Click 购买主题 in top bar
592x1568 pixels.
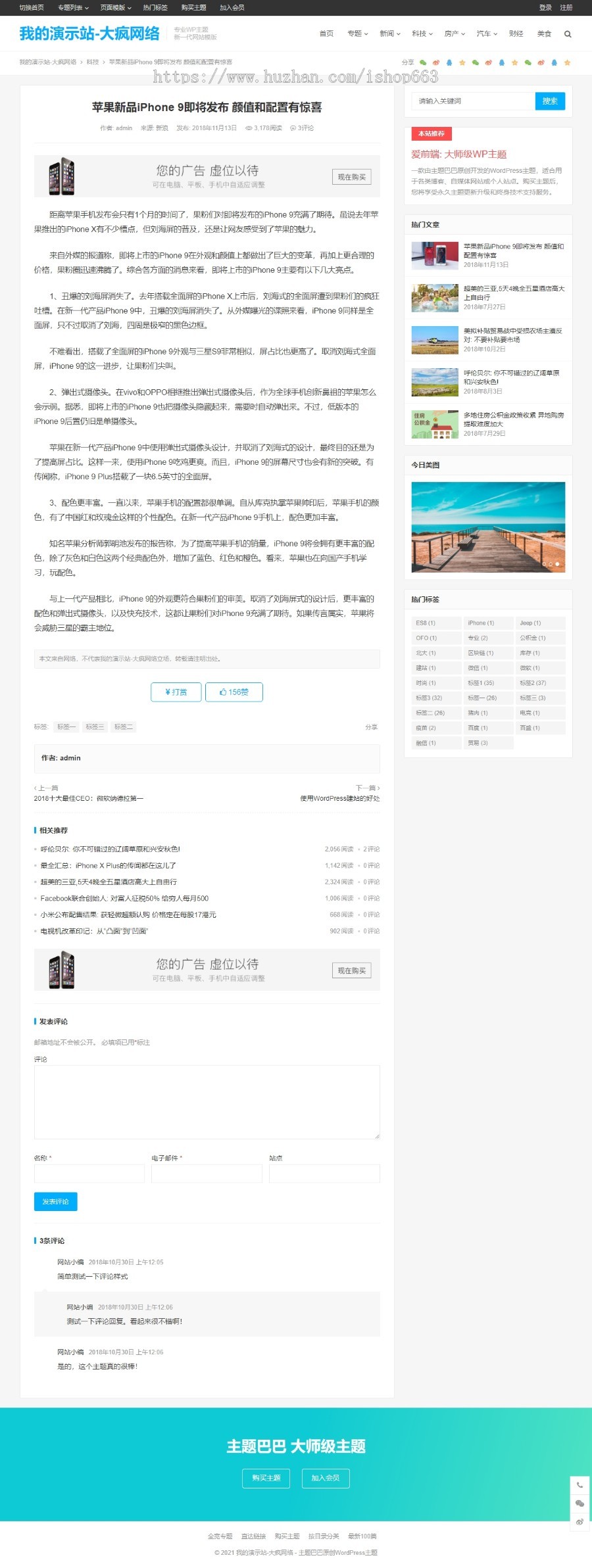point(193,8)
